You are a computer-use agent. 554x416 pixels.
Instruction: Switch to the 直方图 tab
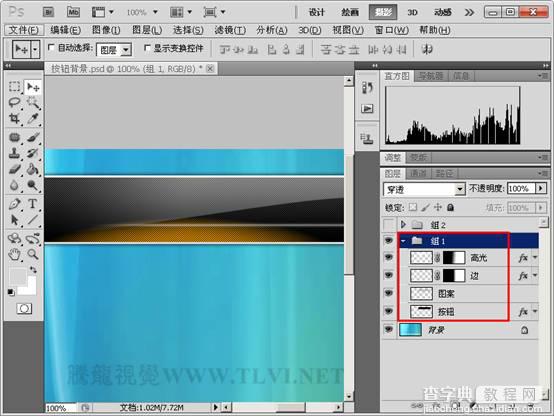(x=397, y=76)
